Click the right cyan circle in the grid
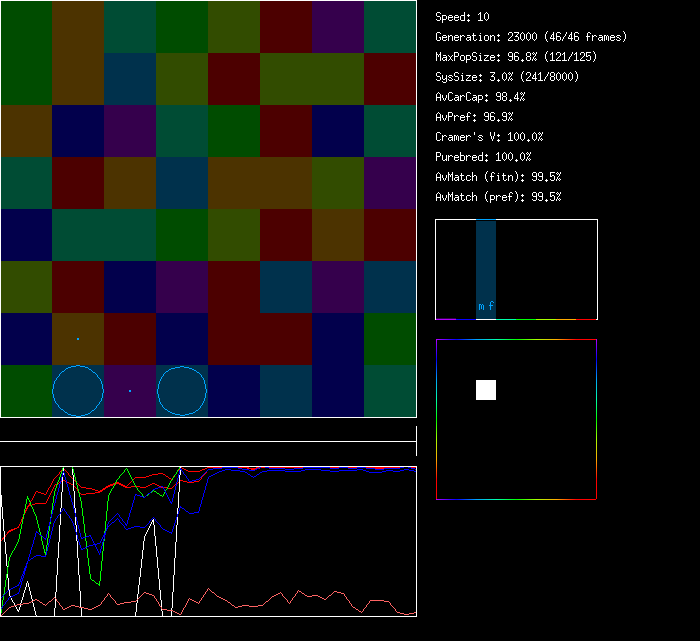The width and height of the screenshot is (700, 641). (x=182, y=391)
